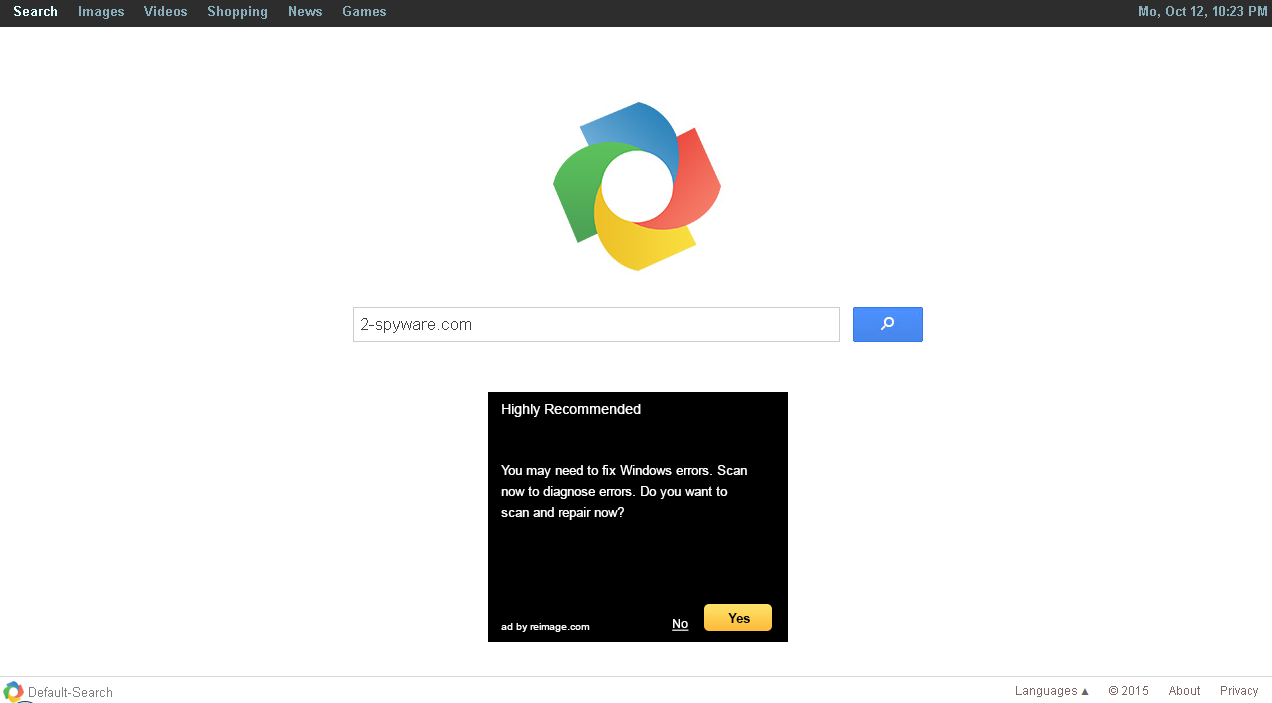
Task: Open the Games section
Action: 364,12
